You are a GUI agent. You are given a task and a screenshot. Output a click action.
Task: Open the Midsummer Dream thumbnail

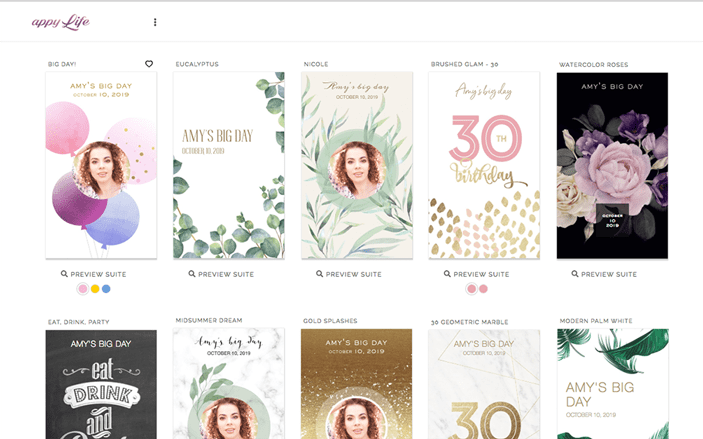point(229,383)
